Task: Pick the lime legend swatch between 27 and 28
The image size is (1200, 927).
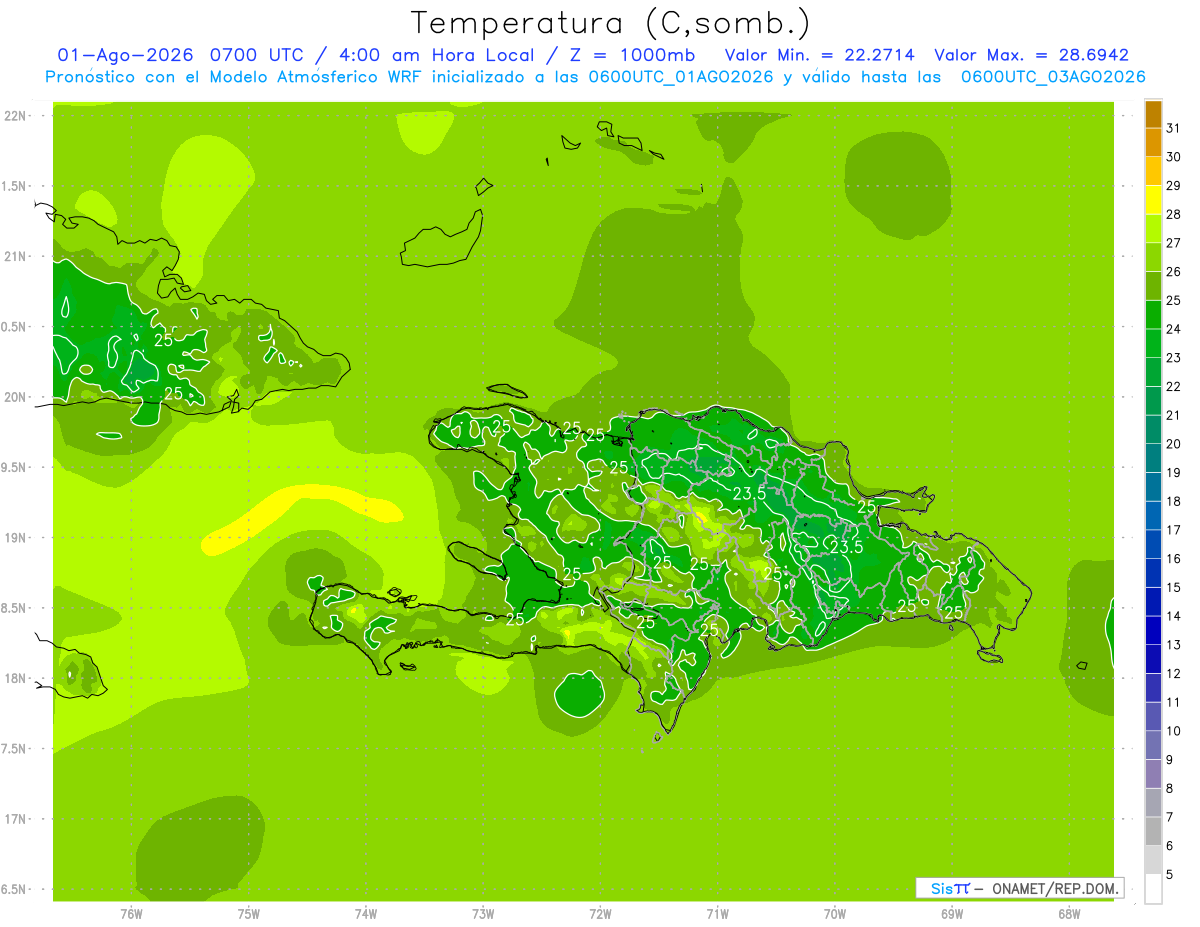Action: pos(1153,228)
